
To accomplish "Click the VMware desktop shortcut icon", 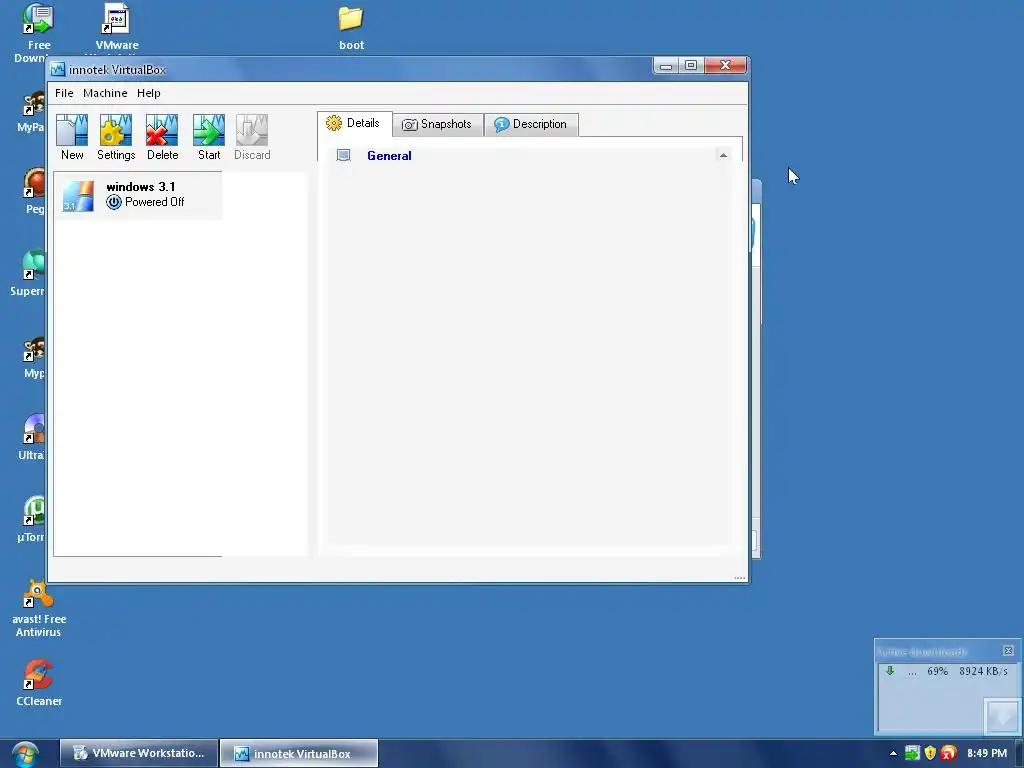I will (116, 19).
